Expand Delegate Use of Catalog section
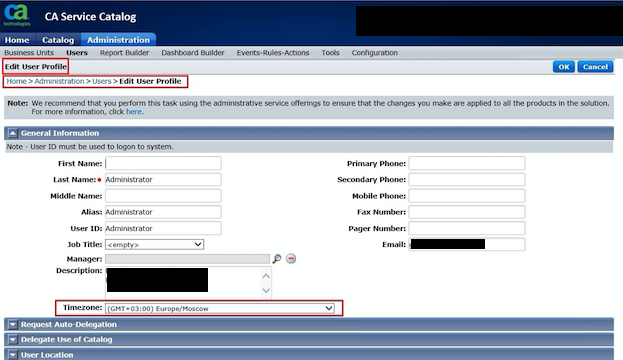 click(x=13, y=340)
